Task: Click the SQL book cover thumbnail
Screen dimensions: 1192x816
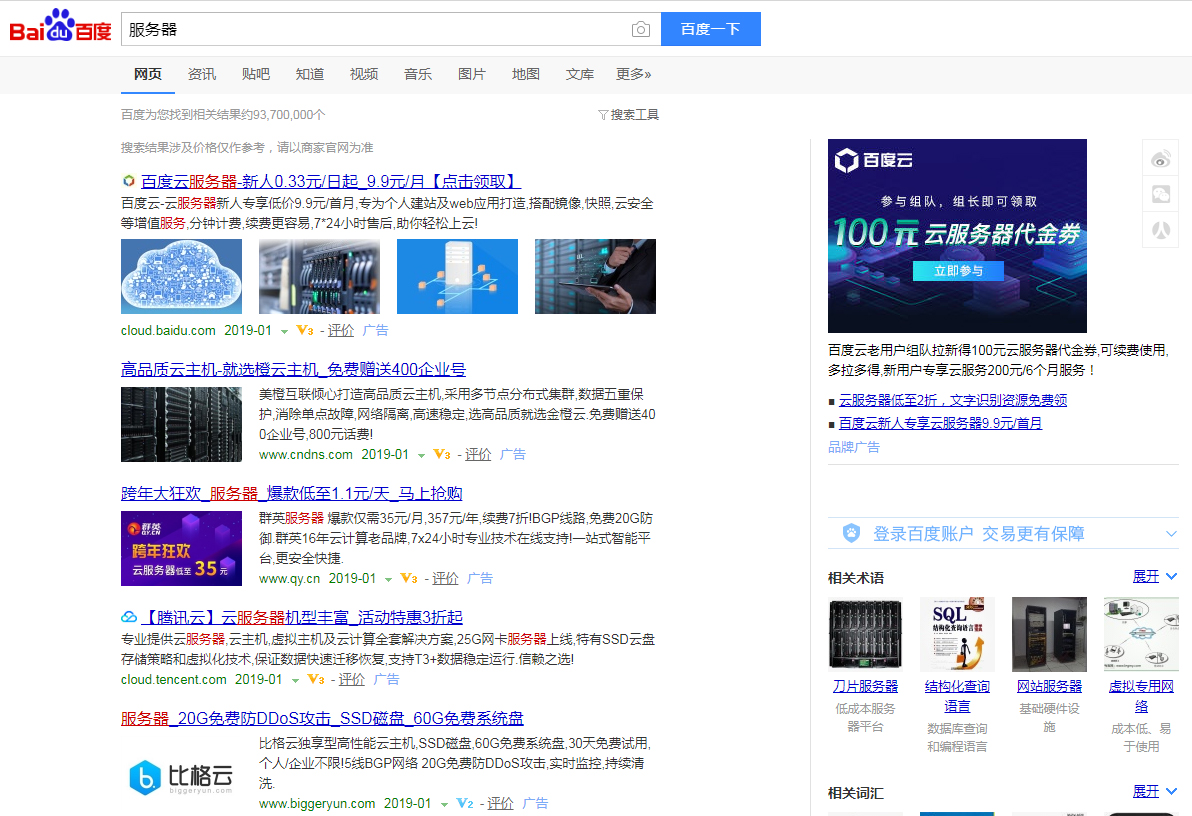Action: (x=957, y=634)
